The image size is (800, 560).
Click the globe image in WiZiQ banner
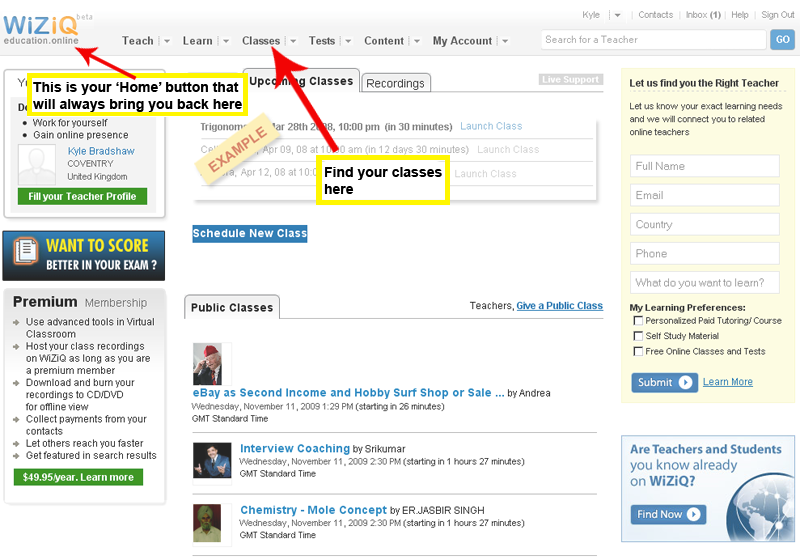click(760, 508)
